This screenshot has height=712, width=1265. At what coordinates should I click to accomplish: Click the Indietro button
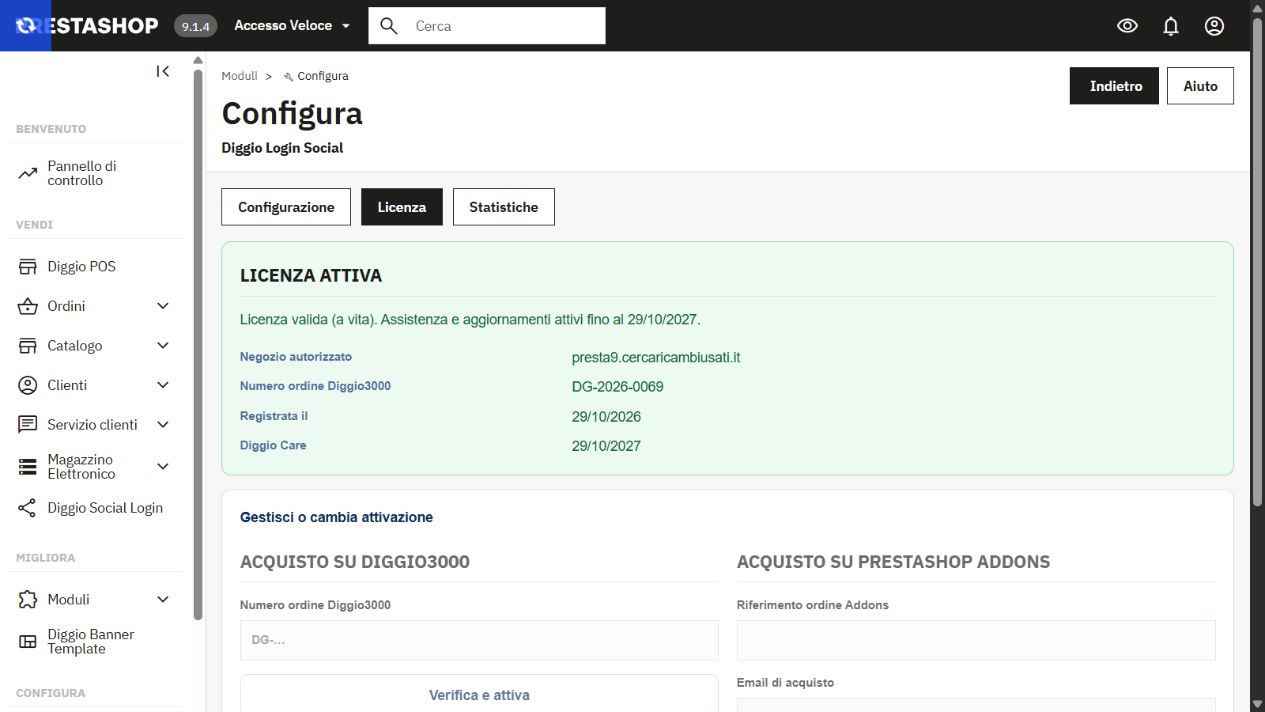coord(1116,86)
